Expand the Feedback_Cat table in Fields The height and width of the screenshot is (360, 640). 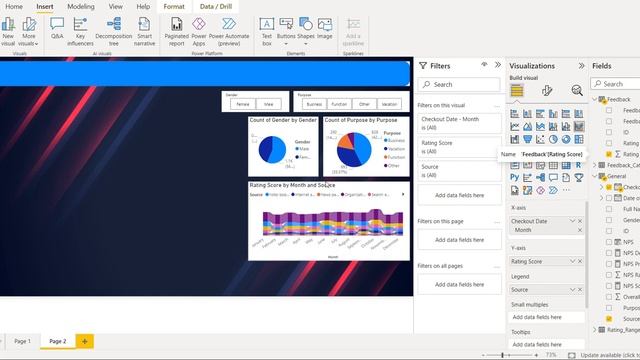(594, 165)
